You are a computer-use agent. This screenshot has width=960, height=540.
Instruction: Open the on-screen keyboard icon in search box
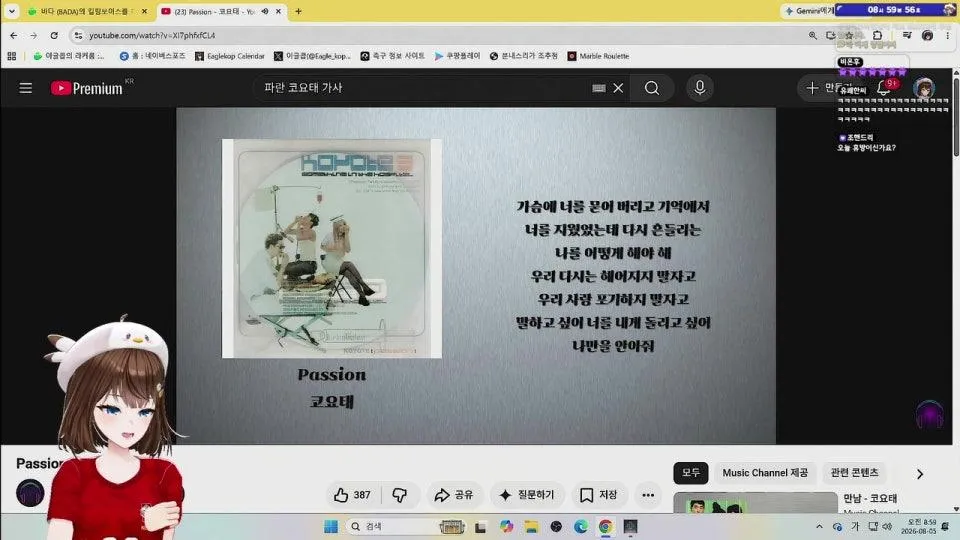click(x=599, y=88)
